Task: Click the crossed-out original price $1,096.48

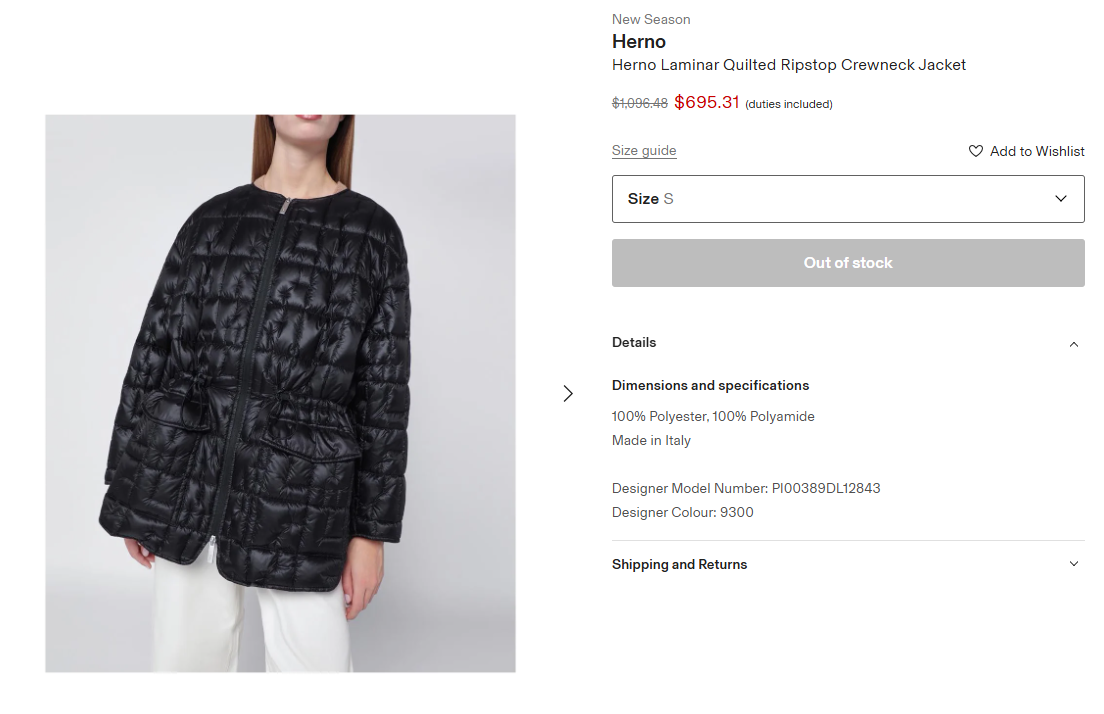Action: coord(639,104)
